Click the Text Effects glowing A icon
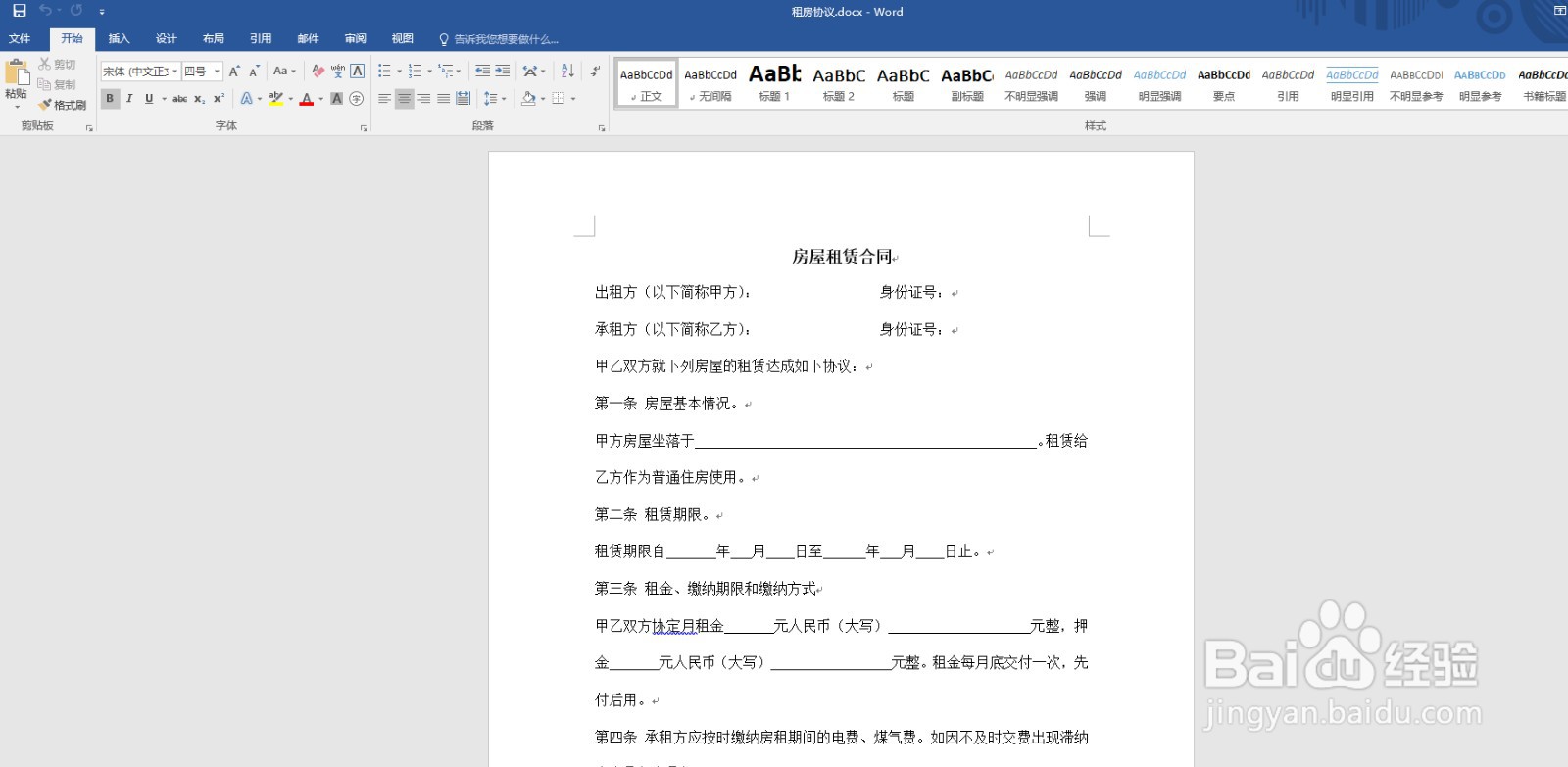 point(246,99)
